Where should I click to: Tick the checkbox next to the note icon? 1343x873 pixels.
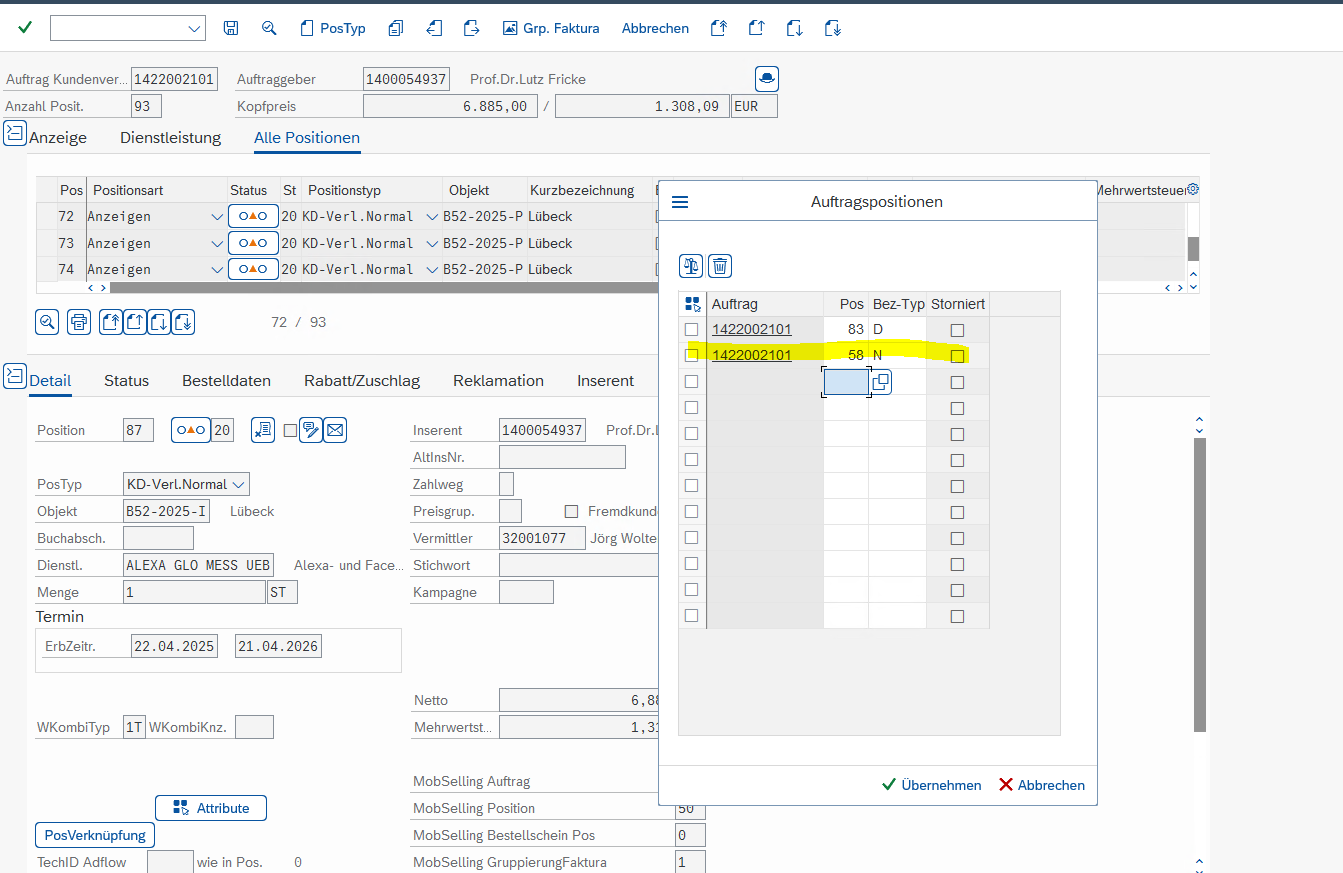[x=290, y=431]
